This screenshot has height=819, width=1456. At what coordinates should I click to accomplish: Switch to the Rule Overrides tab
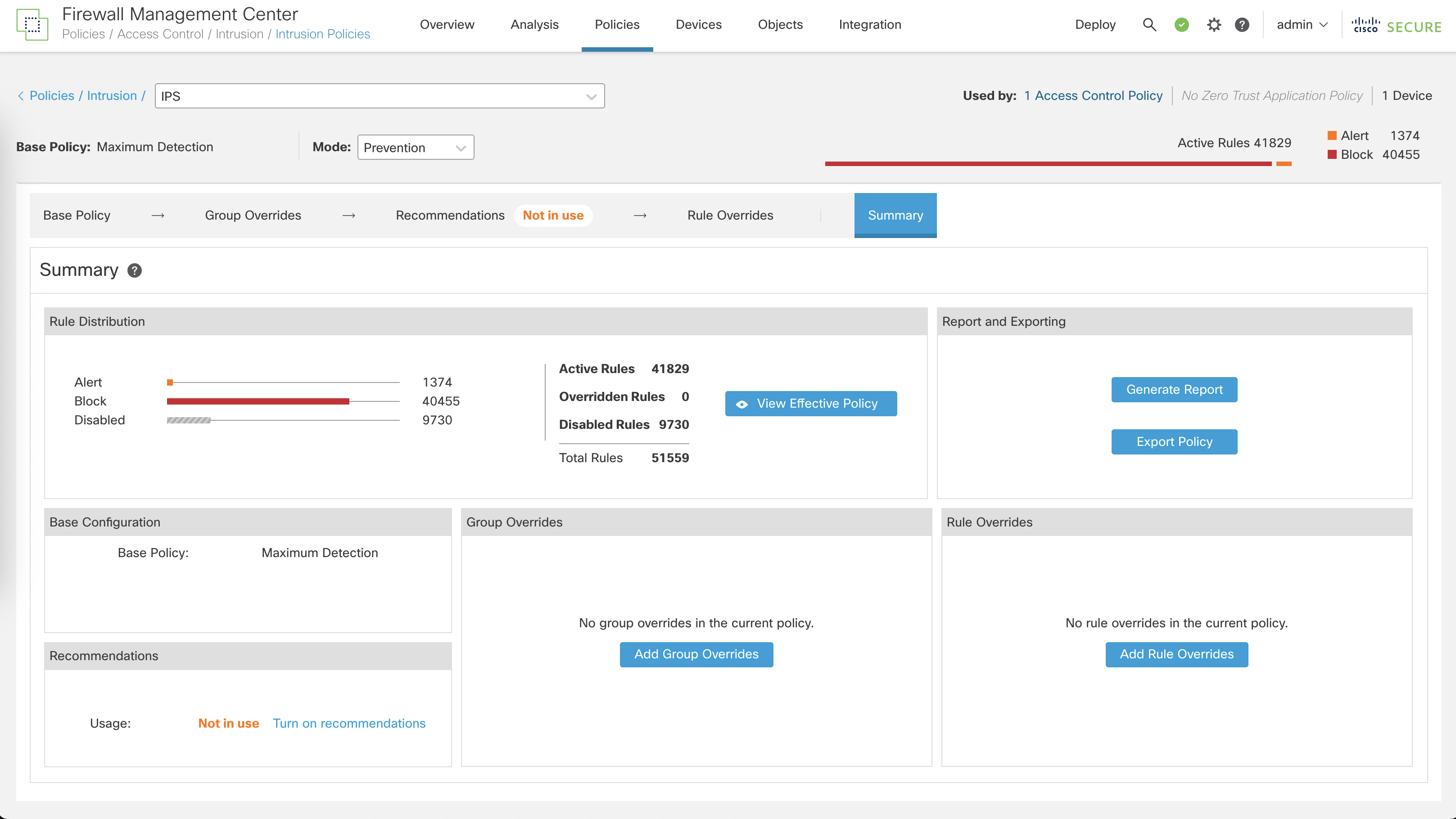tap(730, 215)
